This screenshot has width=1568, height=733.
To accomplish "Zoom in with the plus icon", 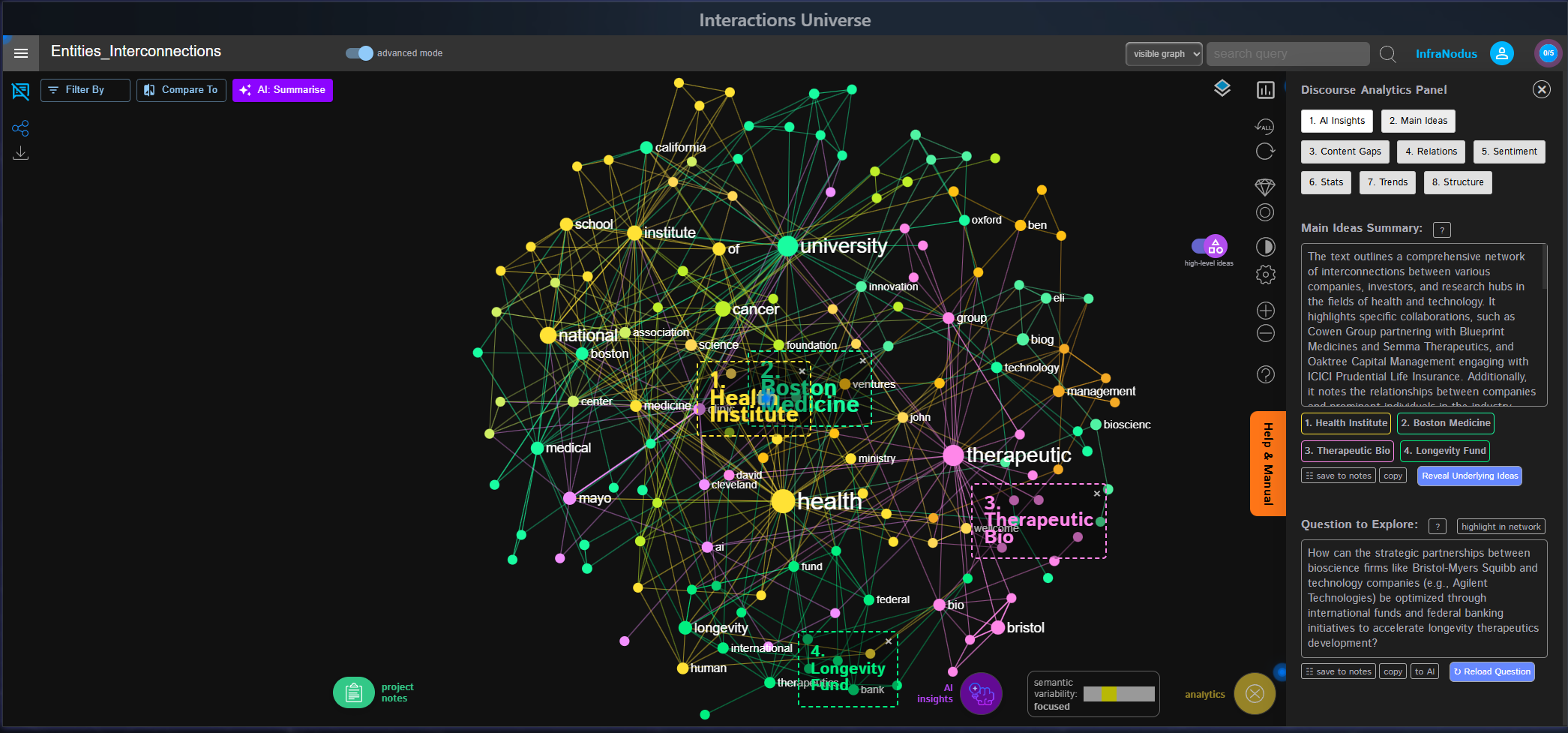I will [1265, 311].
